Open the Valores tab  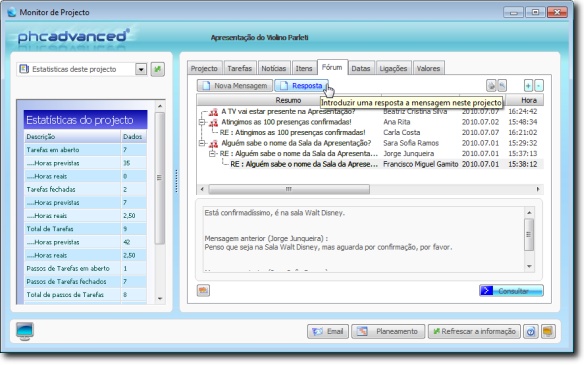(x=428, y=68)
